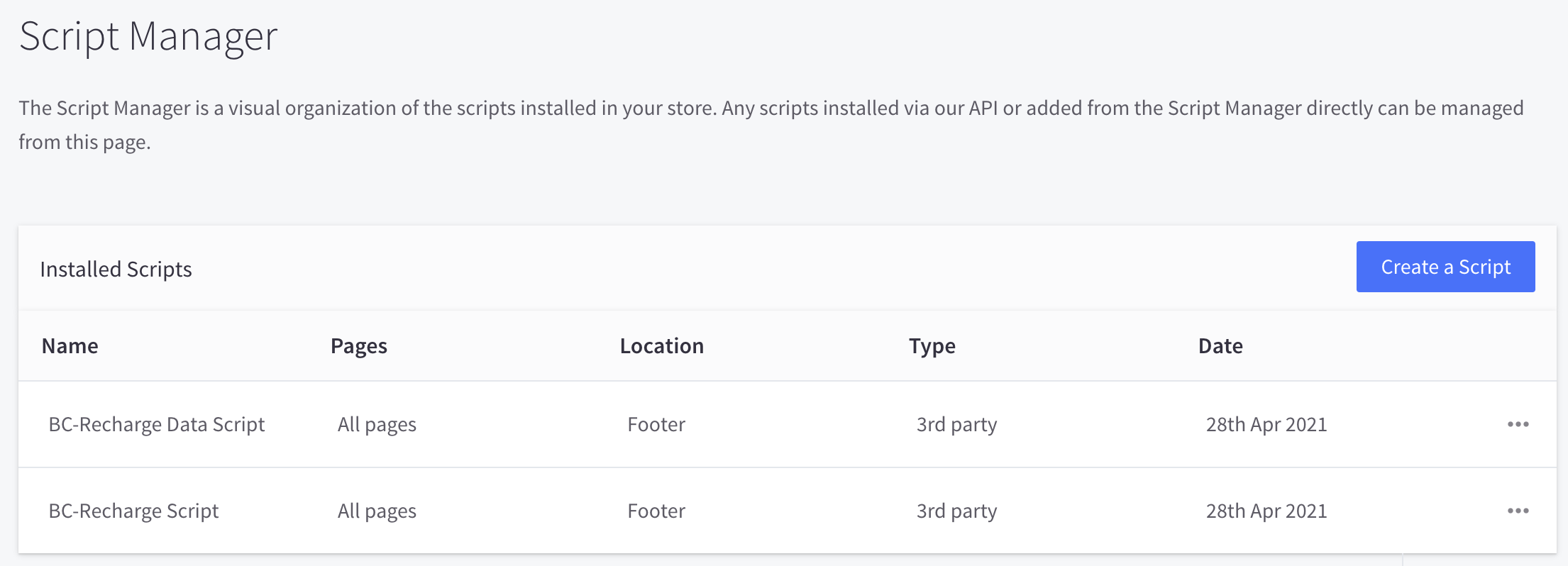The height and width of the screenshot is (566, 1568).
Task: Select the BC-Recharge Data Script name
Action: tap(157, 424)
